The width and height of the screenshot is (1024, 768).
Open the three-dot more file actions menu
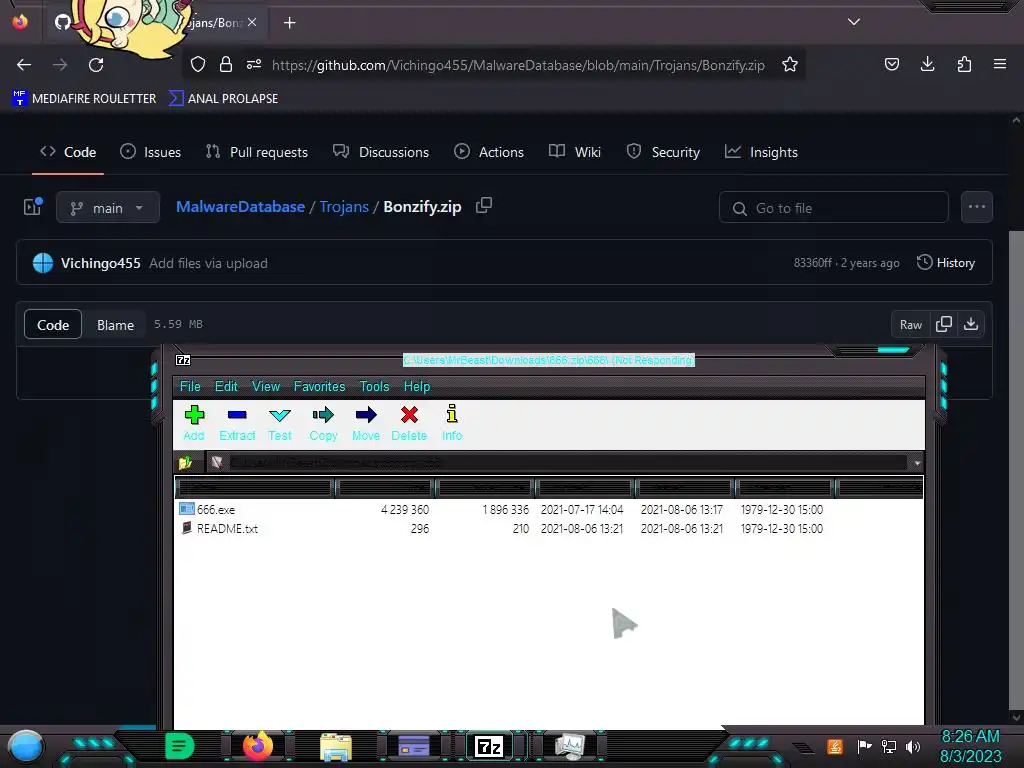[977, 207]
